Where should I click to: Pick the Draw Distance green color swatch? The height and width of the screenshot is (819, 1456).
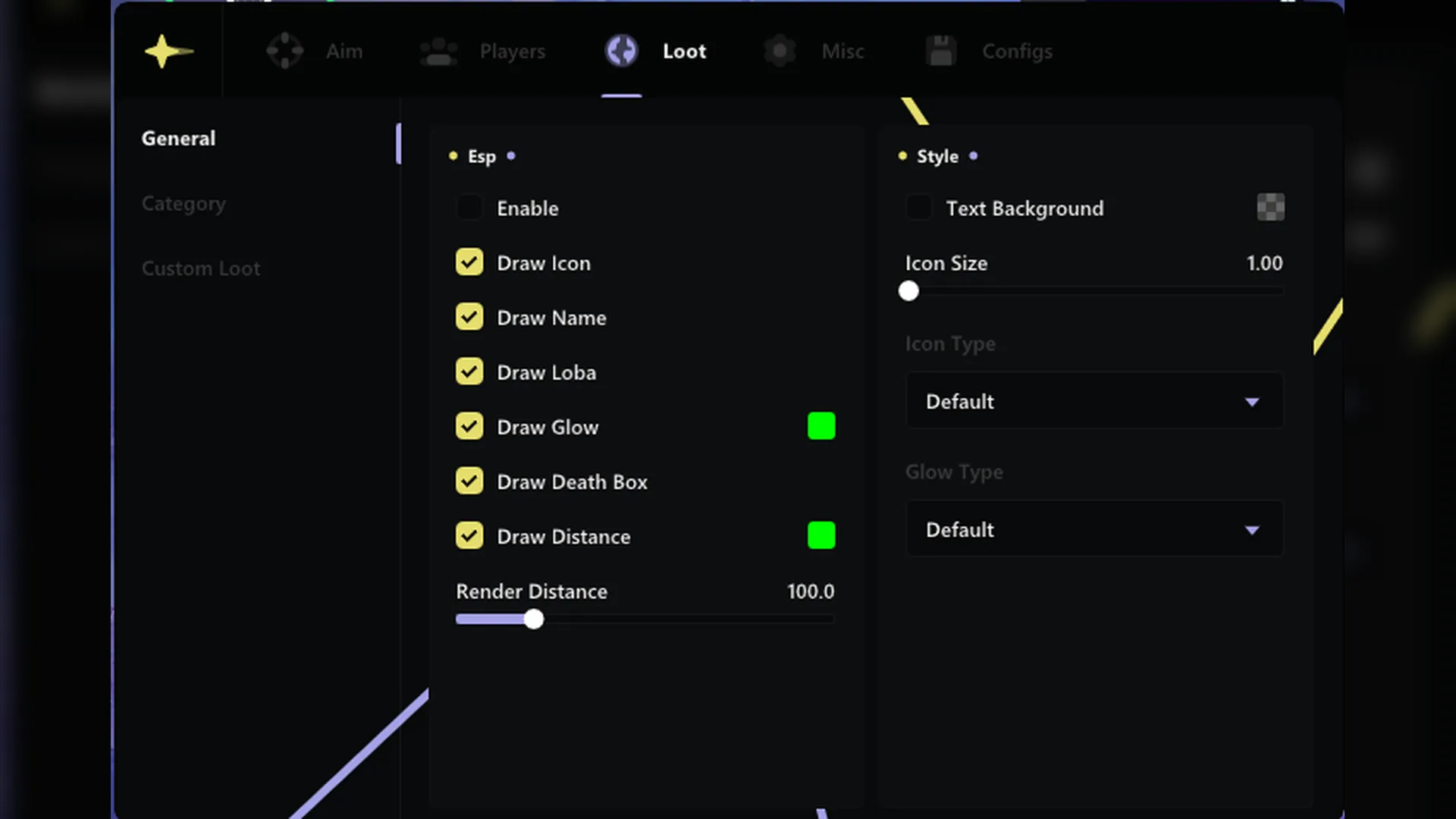pyautogui.click(x=821, y=535)
